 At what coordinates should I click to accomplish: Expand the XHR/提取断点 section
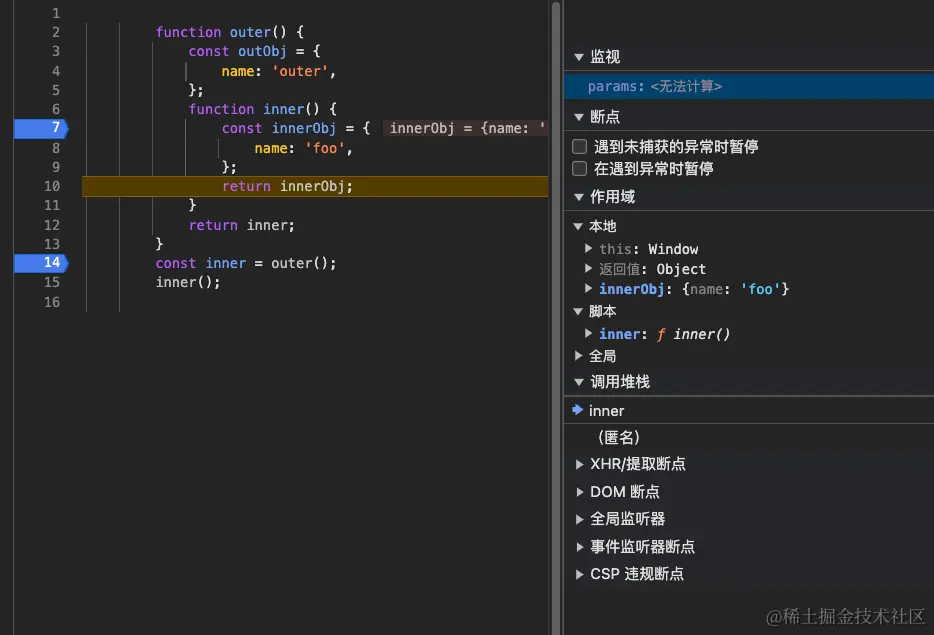(580, 464)
